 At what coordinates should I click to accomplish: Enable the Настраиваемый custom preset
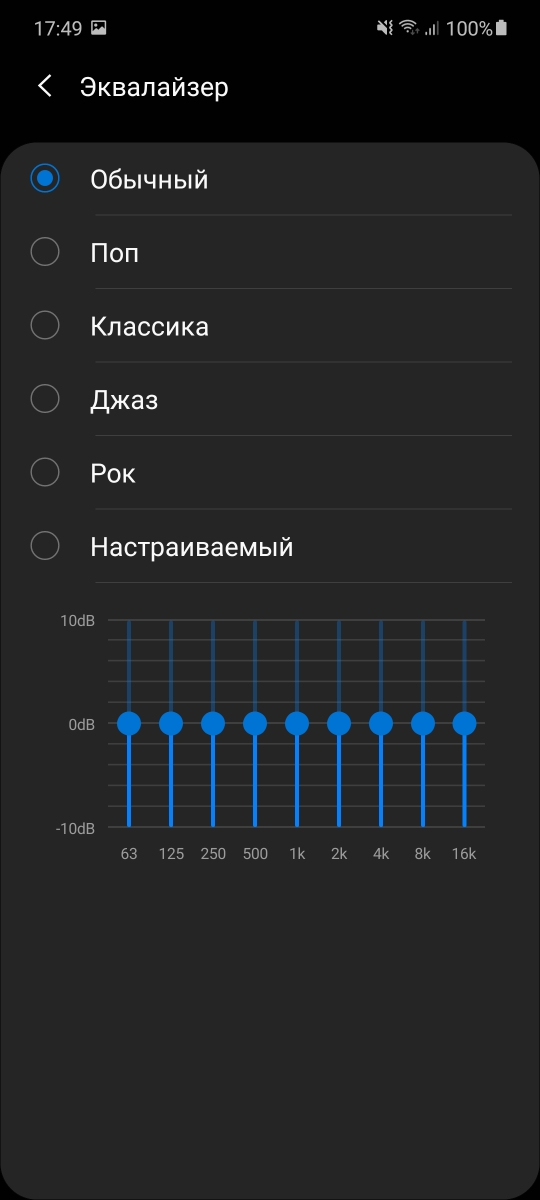270,547
